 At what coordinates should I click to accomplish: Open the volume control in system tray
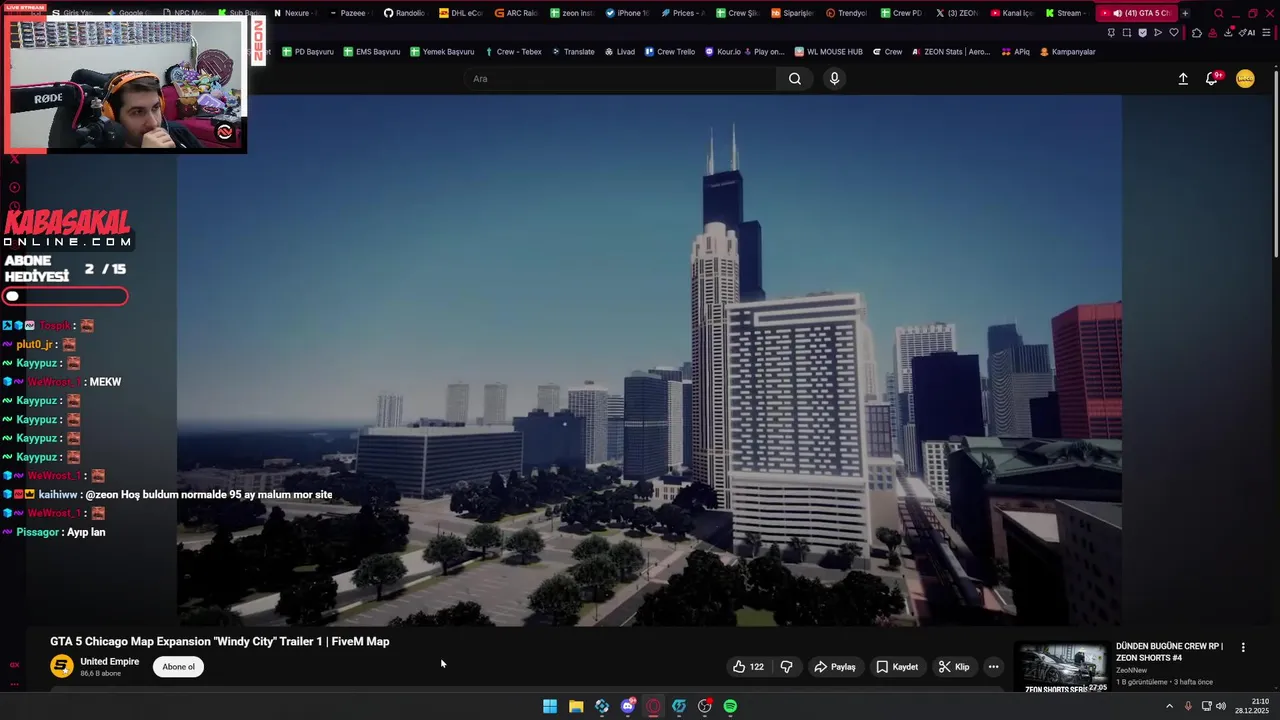tap(1221, 706)
